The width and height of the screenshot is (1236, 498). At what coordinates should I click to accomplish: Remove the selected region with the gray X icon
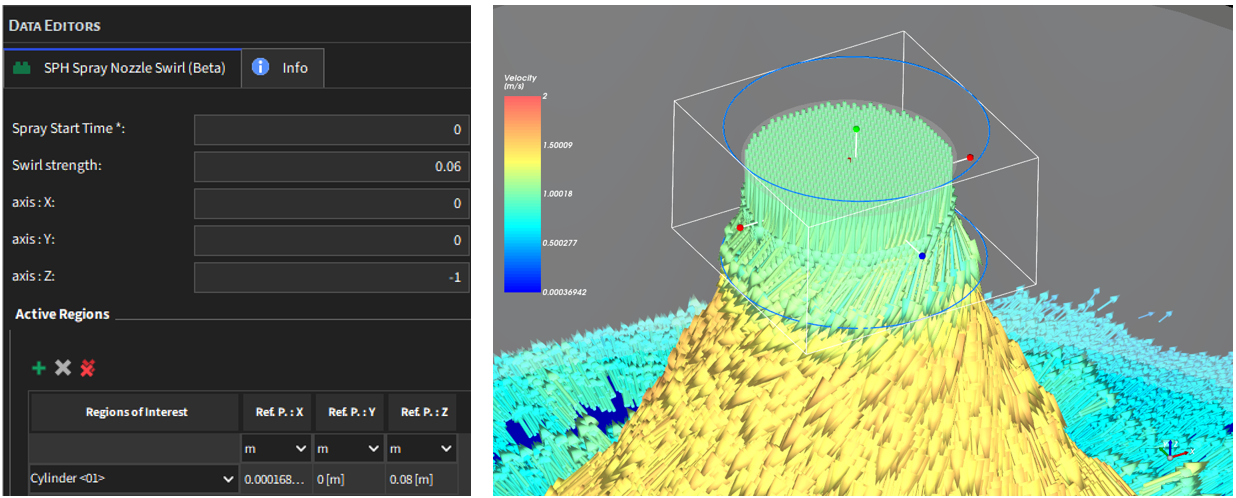[63, 368]
